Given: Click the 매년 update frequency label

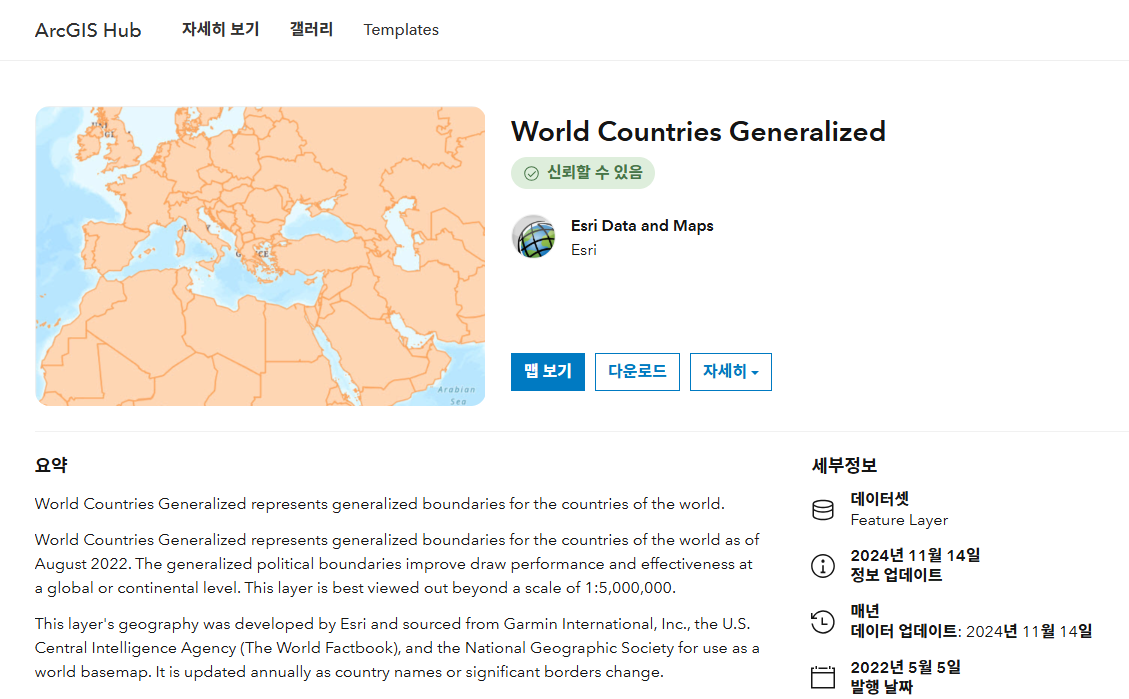Looking at the screenshot, I should tap(865, 611).
